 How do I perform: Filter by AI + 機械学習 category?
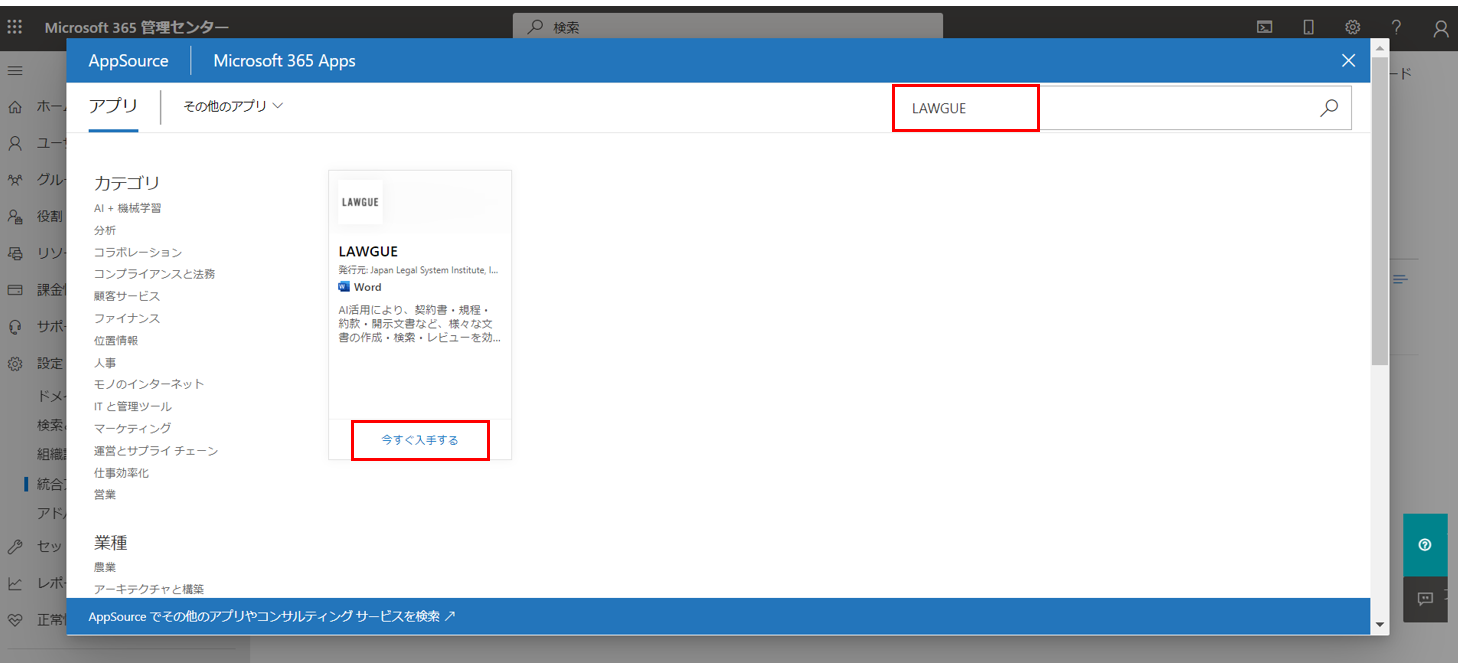[x=127, y=208]
